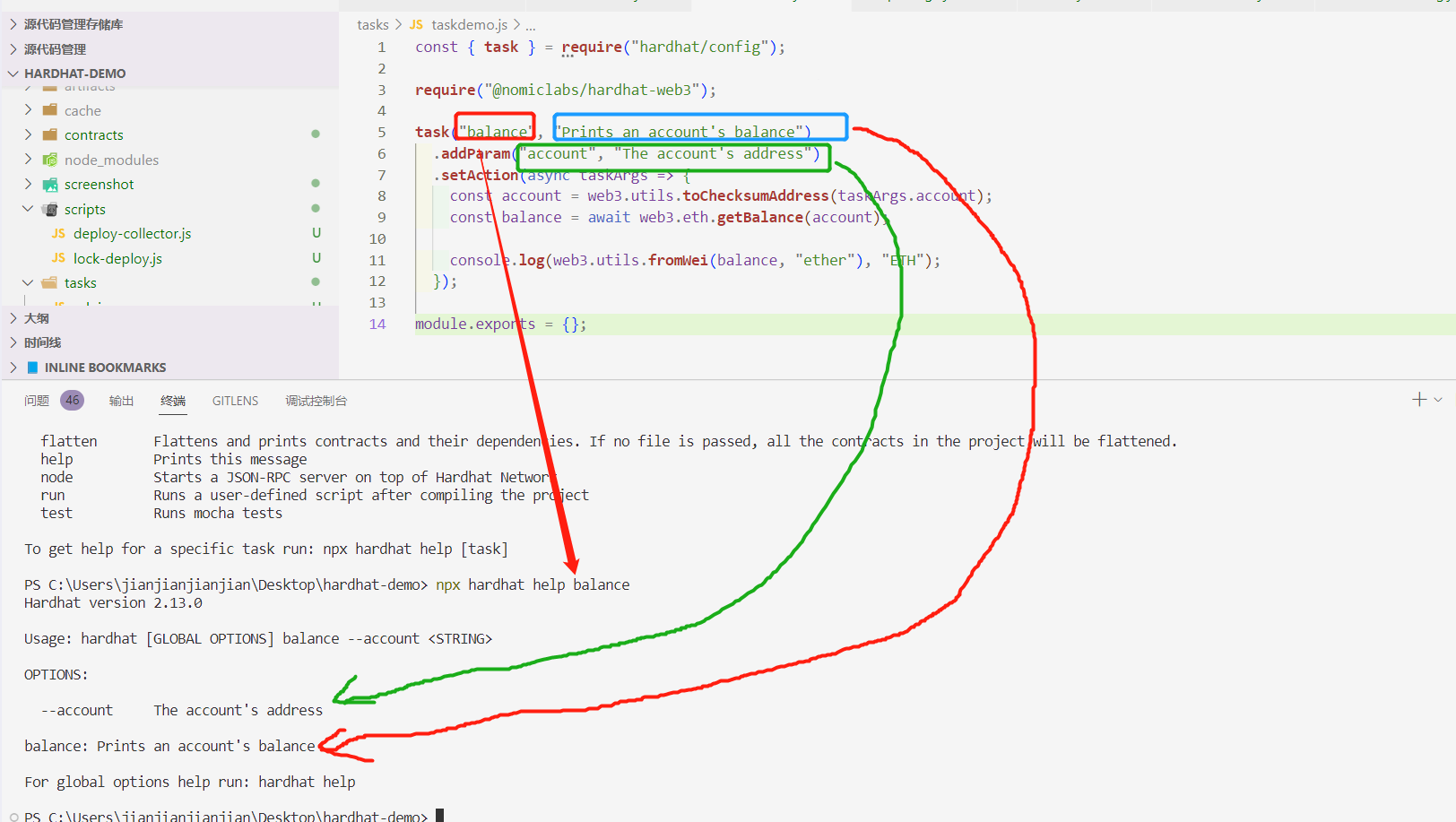1456x822 pixels.
Task: Click the require keyword on line 1
Action: 592,47
